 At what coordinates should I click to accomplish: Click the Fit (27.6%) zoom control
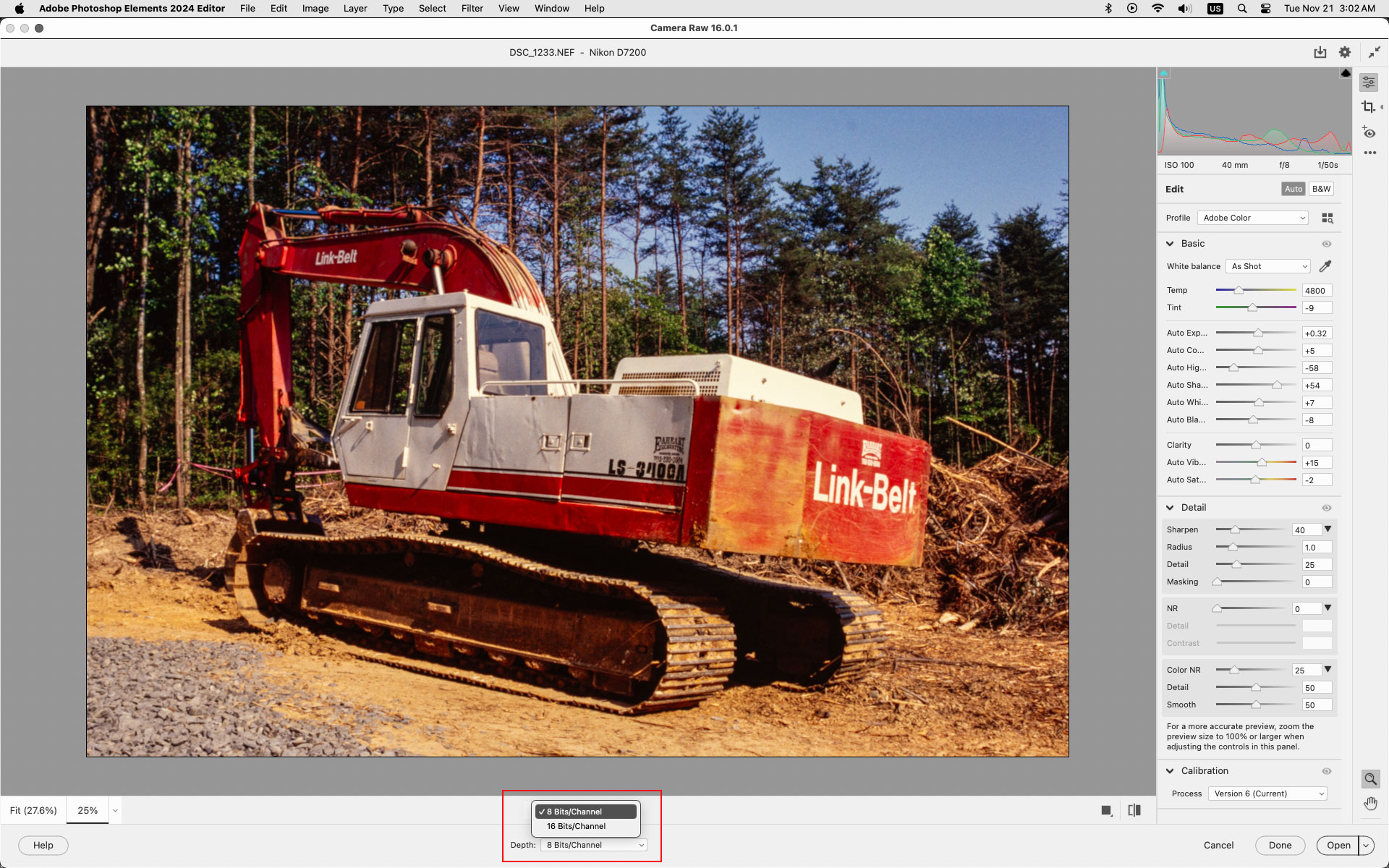[33, 810]
